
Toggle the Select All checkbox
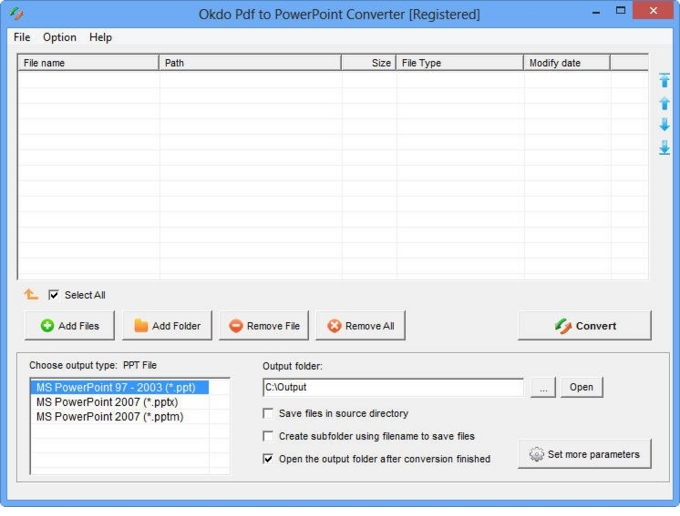click(x=53, y=295)
